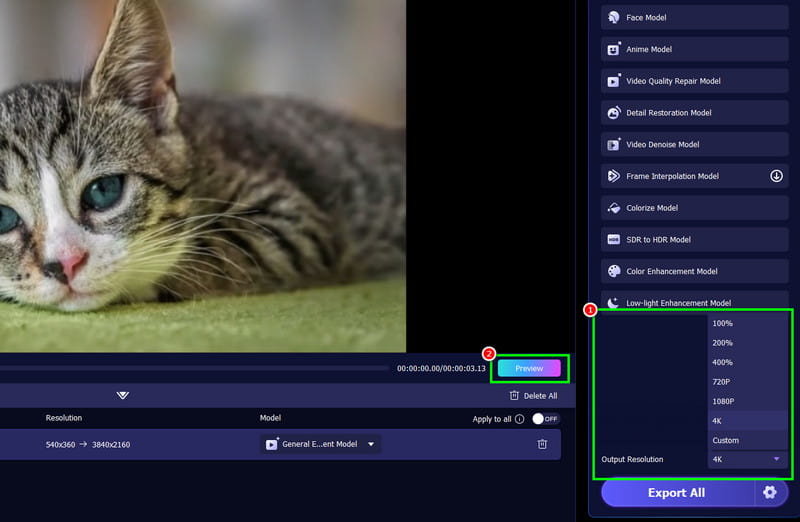Click the Detail Restoration Model icon
Viewport: 800px width, 522px height.
613,112
